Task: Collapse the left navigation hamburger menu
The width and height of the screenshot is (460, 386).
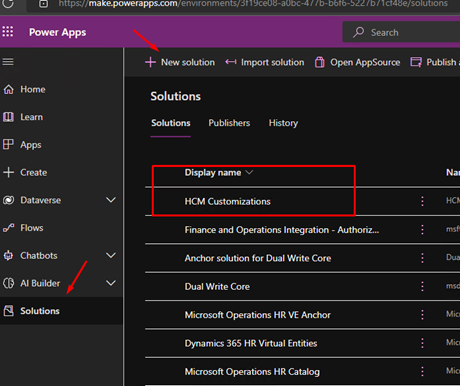Action: 8,62
